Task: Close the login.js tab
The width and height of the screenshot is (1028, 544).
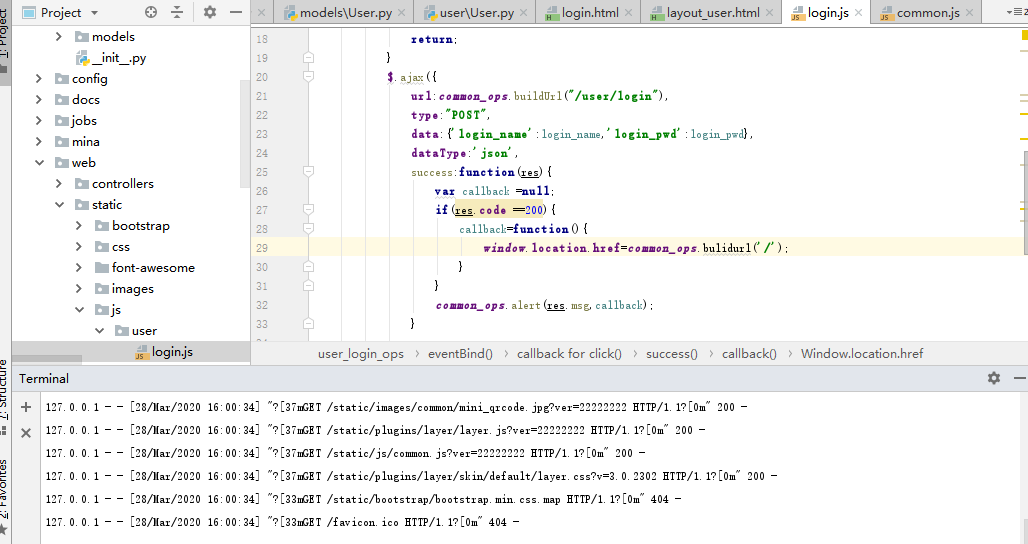Action: [858, 12]
